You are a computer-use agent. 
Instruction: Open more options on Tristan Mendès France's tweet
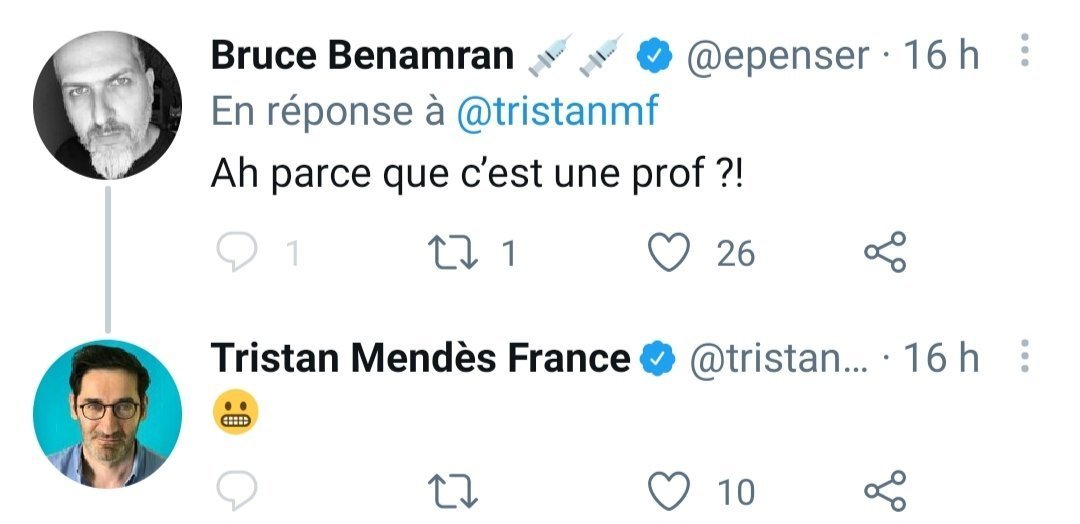1024,357
